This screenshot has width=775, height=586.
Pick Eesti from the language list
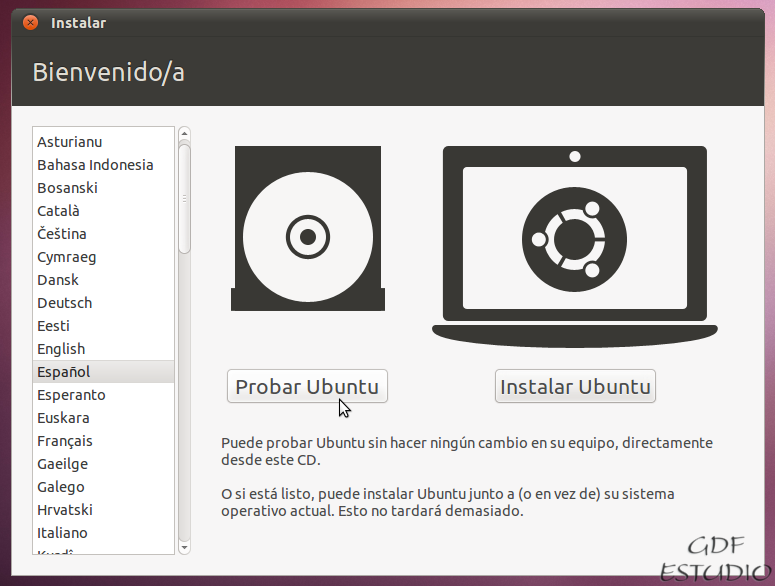[103, 326]
